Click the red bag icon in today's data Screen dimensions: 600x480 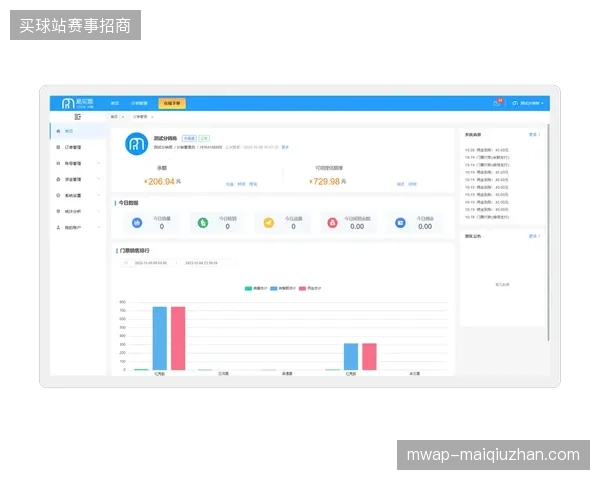[333, 222]
